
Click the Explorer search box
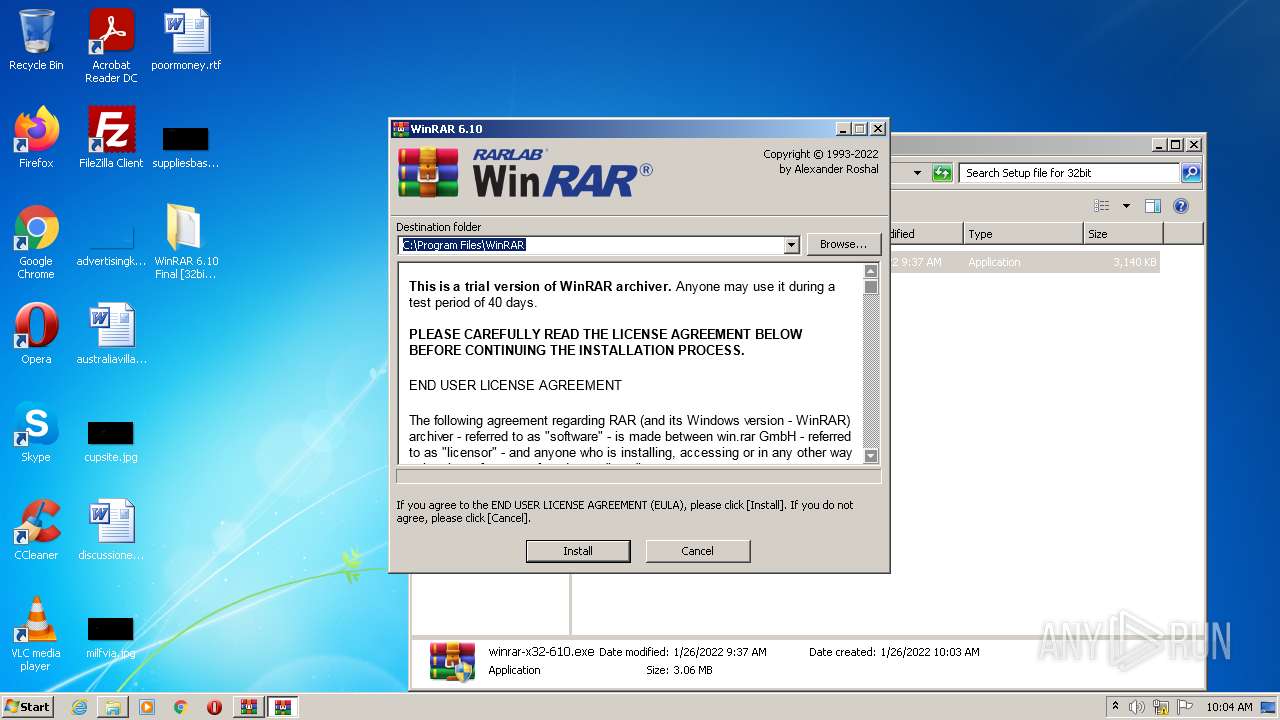1069,173
